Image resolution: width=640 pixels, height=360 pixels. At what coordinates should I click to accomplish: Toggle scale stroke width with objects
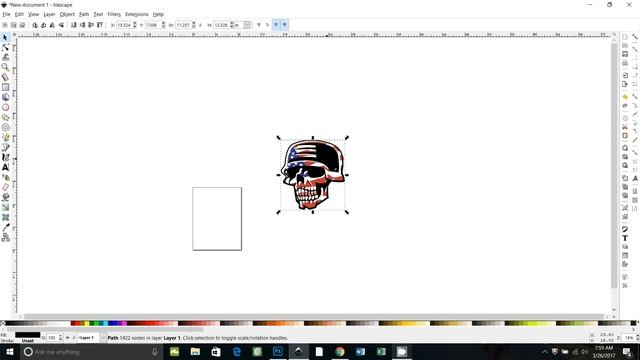coord(258,25)
